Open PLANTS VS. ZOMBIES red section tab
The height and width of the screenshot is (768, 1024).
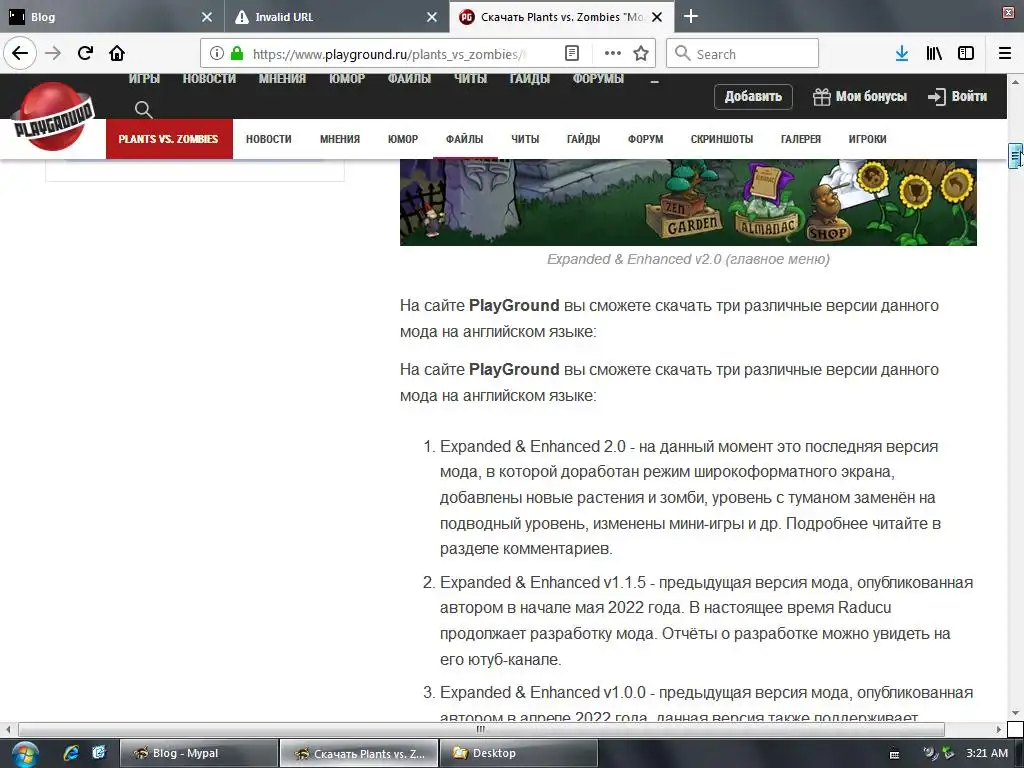pyautogui.click(x=169, y=139)
